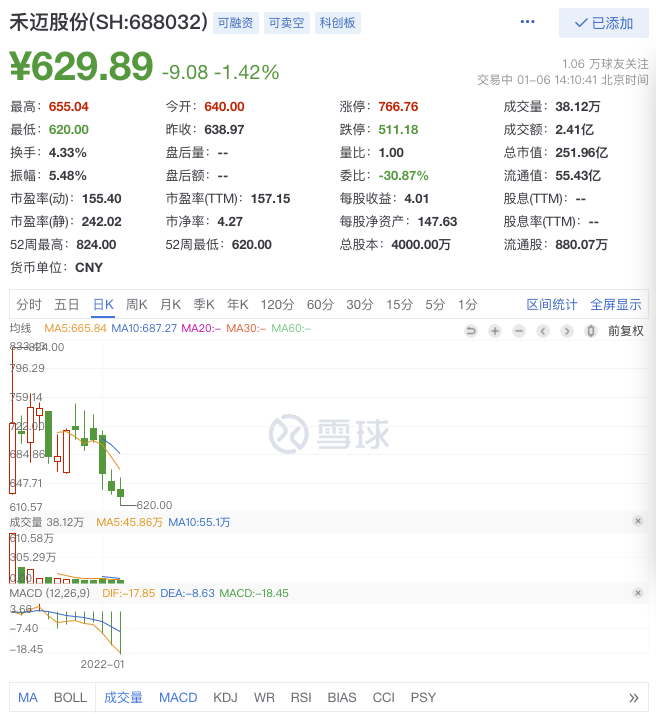Zoom out the chart with minus icon
Image resolution: width=656 pixels, height=714 pixels.
[519, 331]
